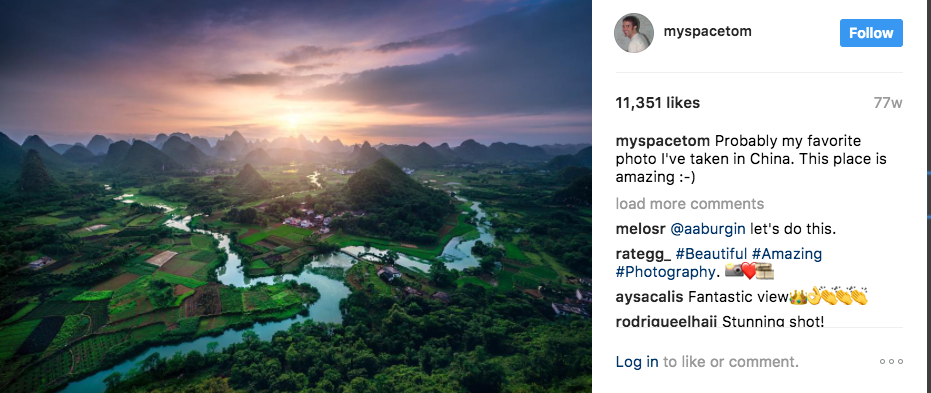Load more comments on this post
The height and width of the screenshot is (393, 931).
tap(690, 204)
